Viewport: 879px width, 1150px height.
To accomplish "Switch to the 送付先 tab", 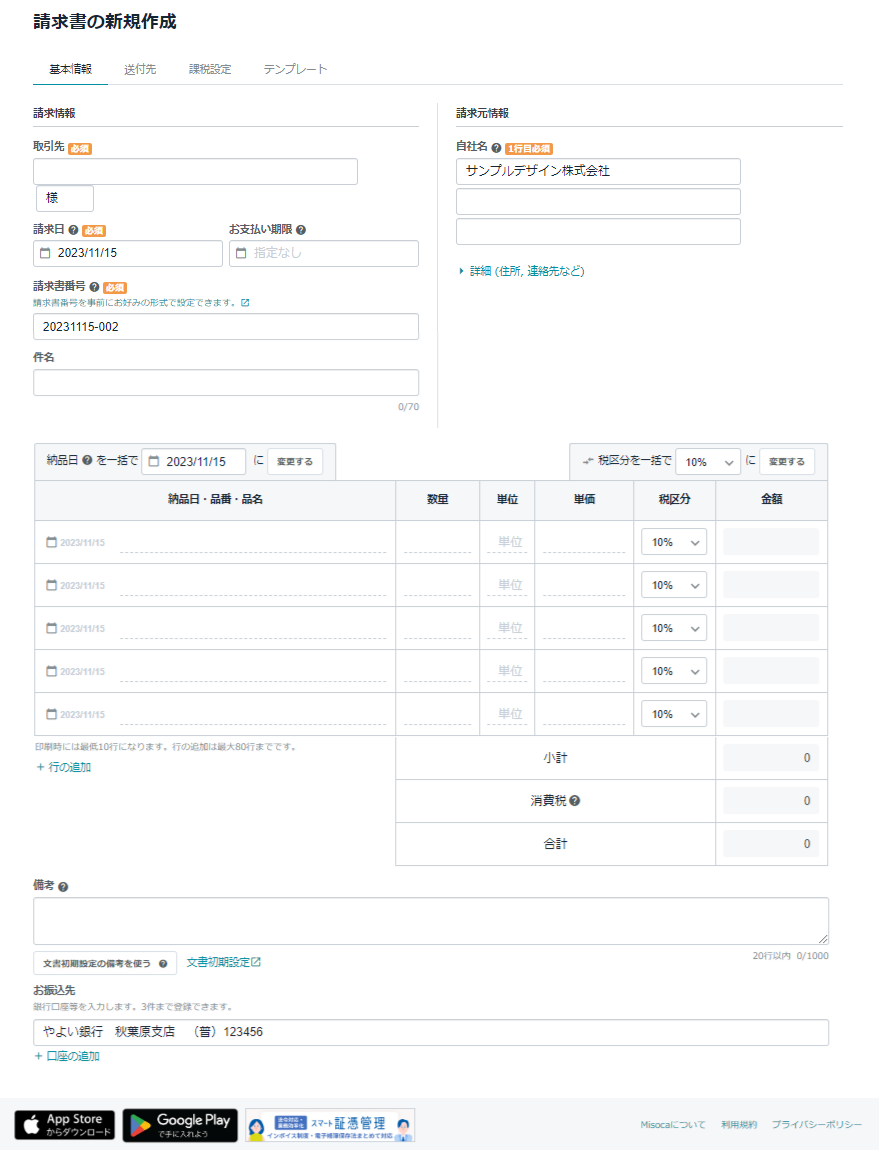I will click(x=140, y=69).
